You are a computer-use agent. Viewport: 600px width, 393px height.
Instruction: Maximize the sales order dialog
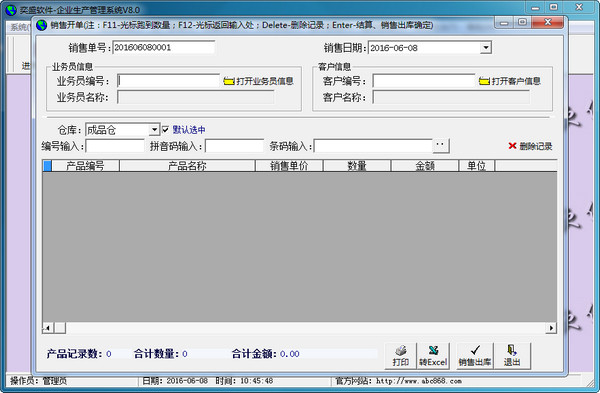(522, 23)
